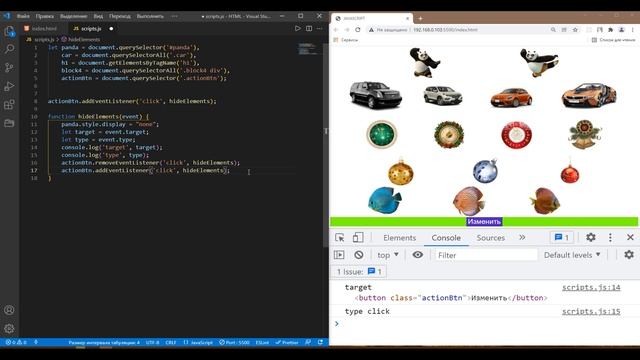The image size is (640, 360).
Task: Open the Chrome three-dot menu
Action: point(633,30)
